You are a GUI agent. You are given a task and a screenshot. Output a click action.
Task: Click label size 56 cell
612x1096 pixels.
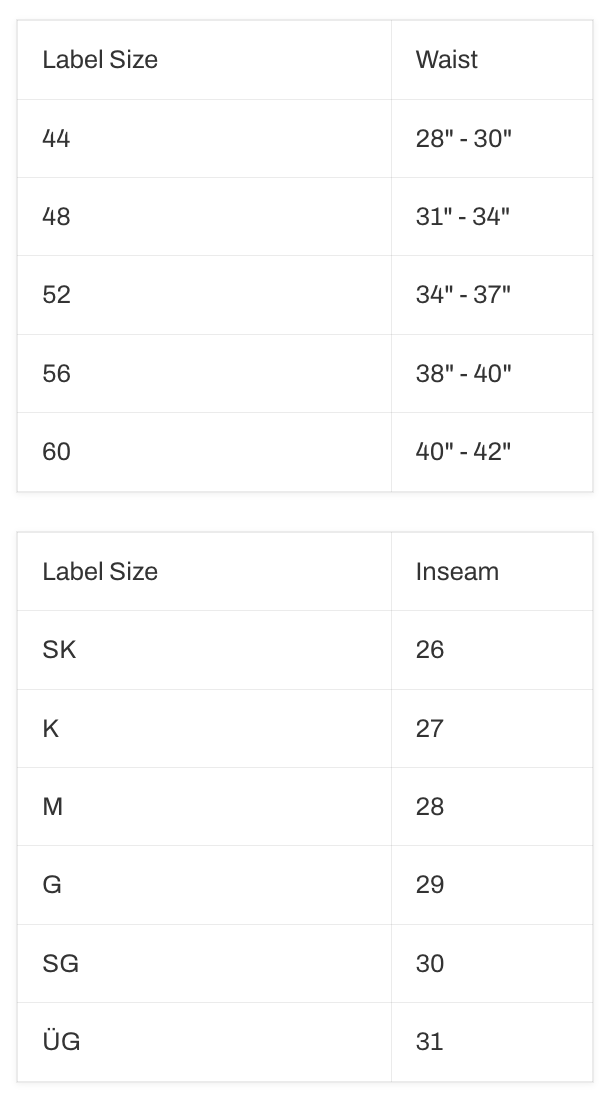pos(56,373)
